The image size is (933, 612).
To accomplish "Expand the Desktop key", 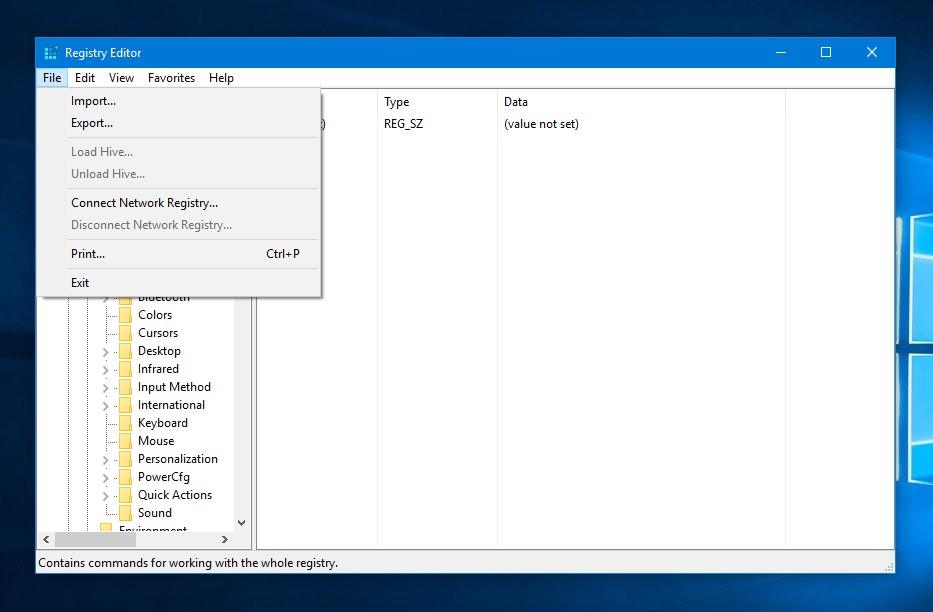I will click(105, 352).
